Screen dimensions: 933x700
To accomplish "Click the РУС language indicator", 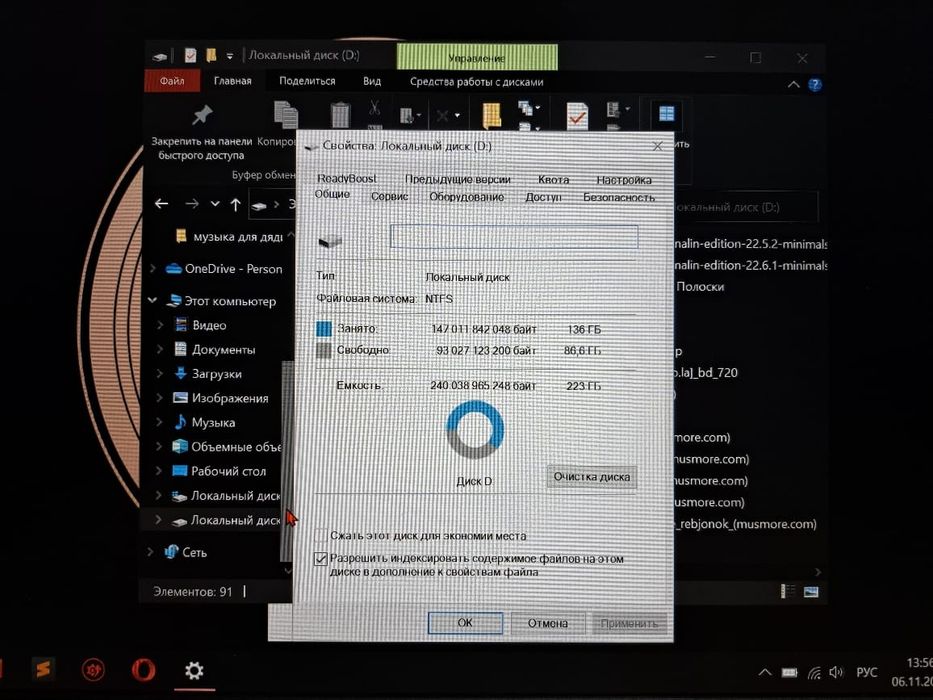I will (866, 672).
